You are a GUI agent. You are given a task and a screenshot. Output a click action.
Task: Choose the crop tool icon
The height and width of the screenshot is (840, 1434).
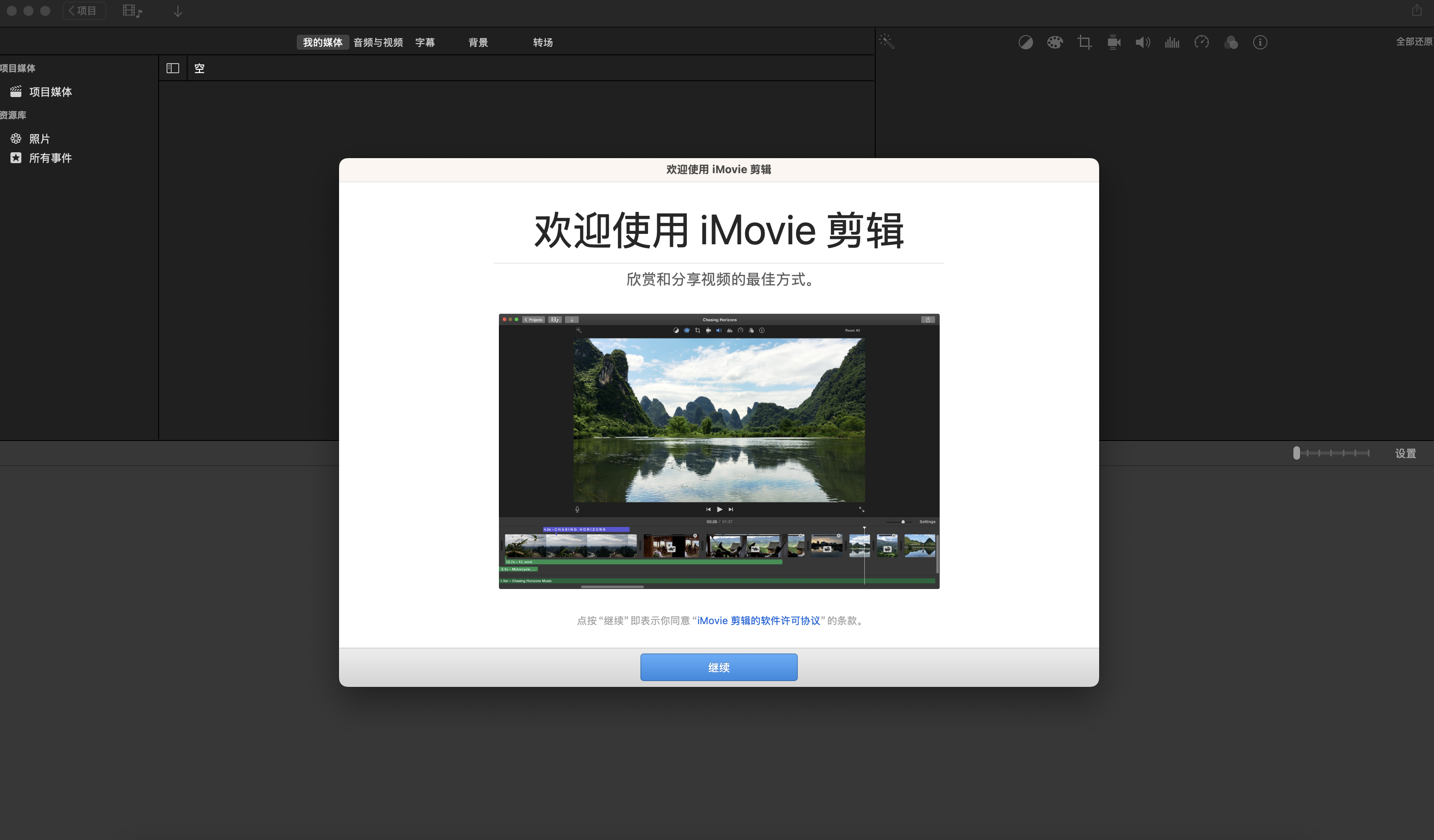[x=1084, y=43]
